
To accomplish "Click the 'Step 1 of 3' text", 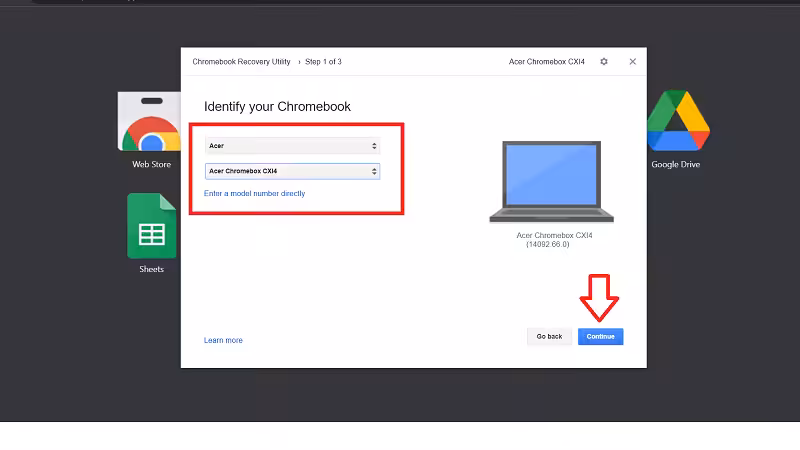I will tap(323, 62).
